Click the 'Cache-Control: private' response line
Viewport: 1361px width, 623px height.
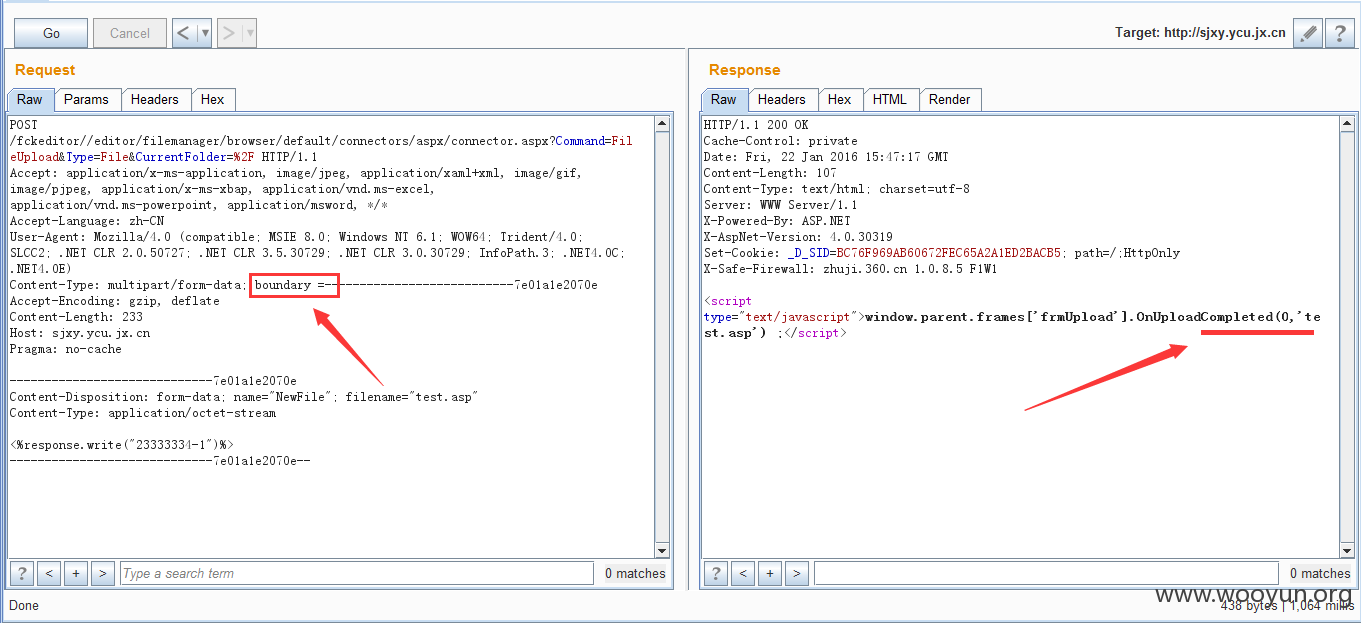click(x=781, y=141)
